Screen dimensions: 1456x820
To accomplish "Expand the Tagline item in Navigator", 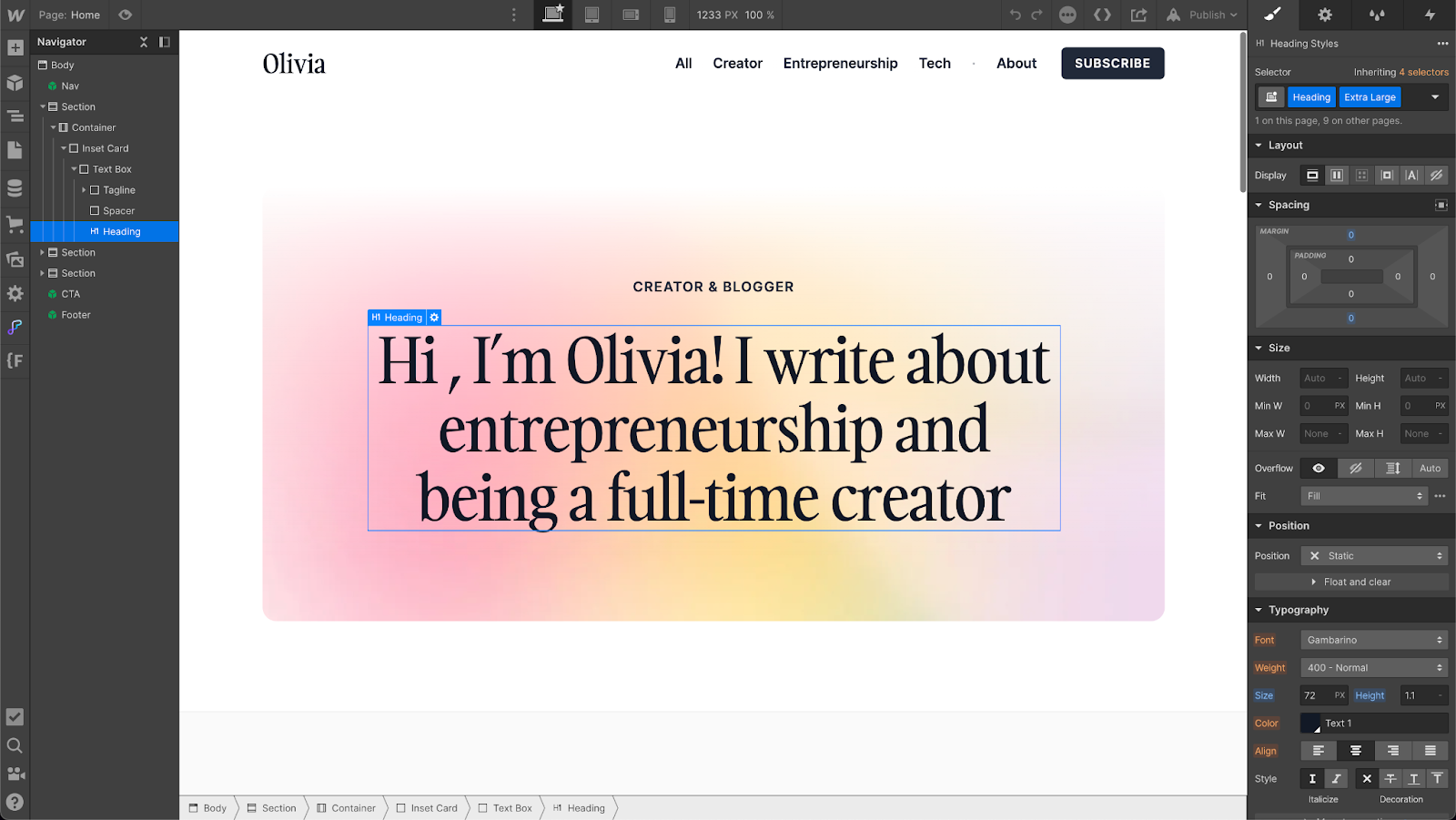I will pyautogui.click(x=83, y=189).
